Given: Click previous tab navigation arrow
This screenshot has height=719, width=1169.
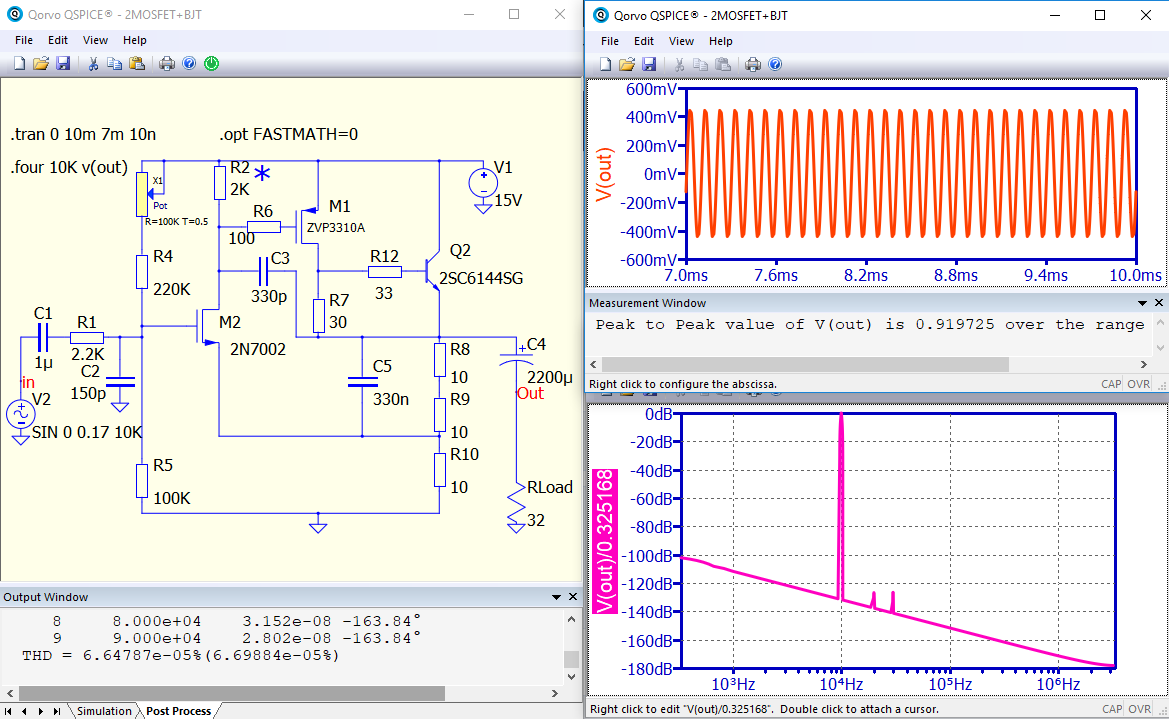Looking at the screenshot, I should 24,712.
